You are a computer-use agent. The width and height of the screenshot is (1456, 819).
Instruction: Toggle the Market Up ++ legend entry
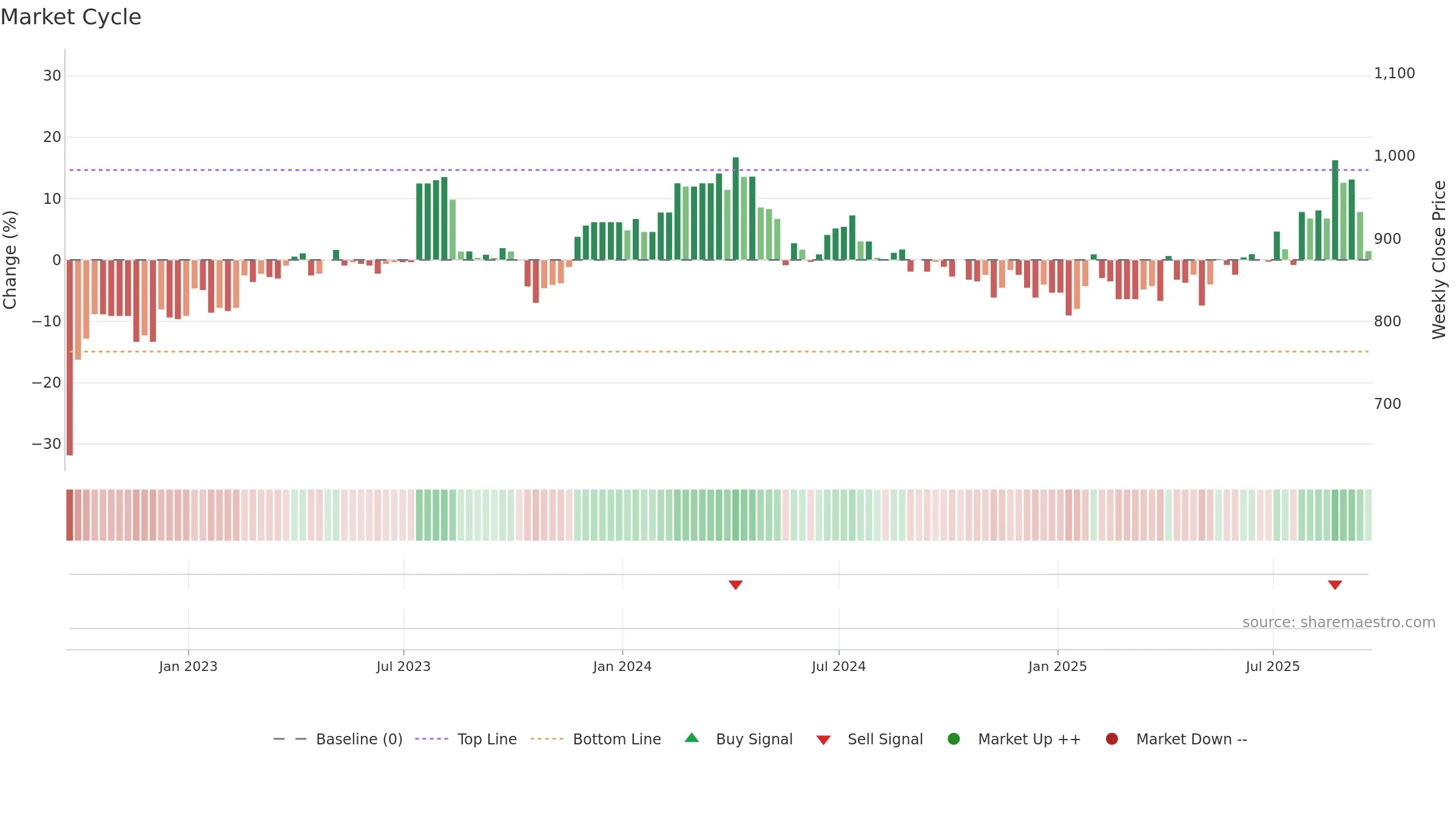[1014, 739]
